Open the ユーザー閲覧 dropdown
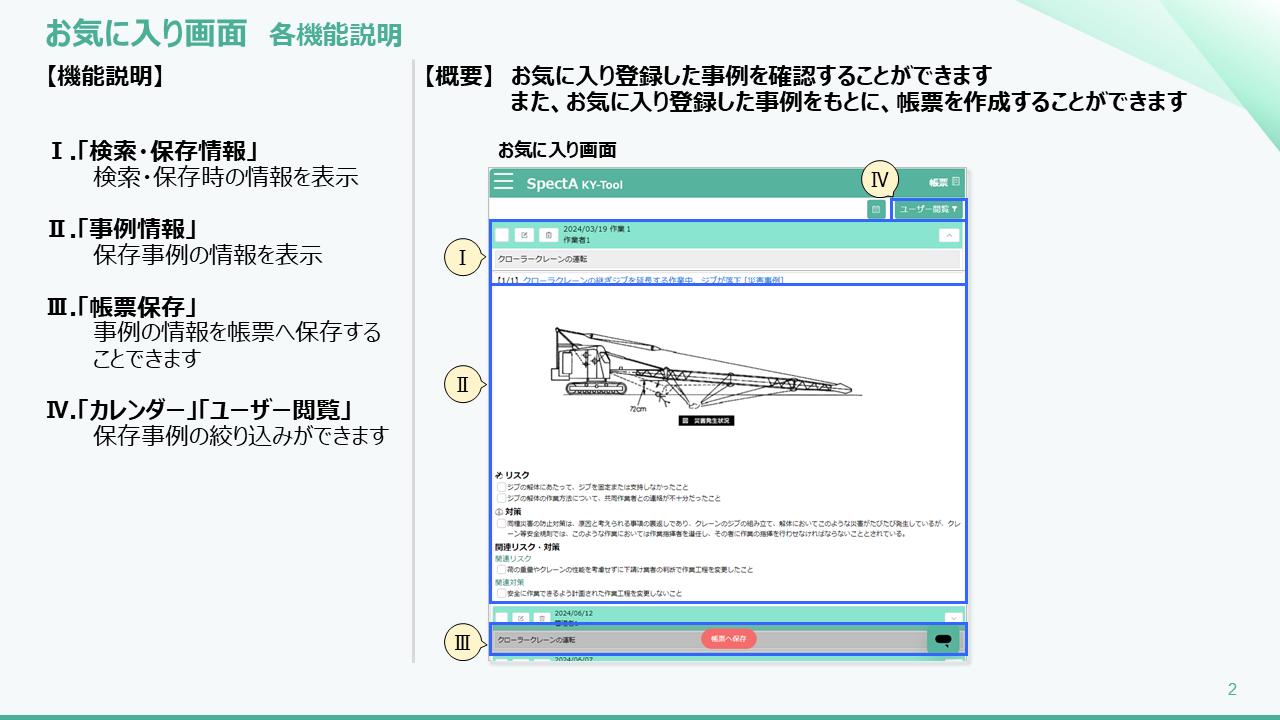1280x720 pixels. point(928,209)
